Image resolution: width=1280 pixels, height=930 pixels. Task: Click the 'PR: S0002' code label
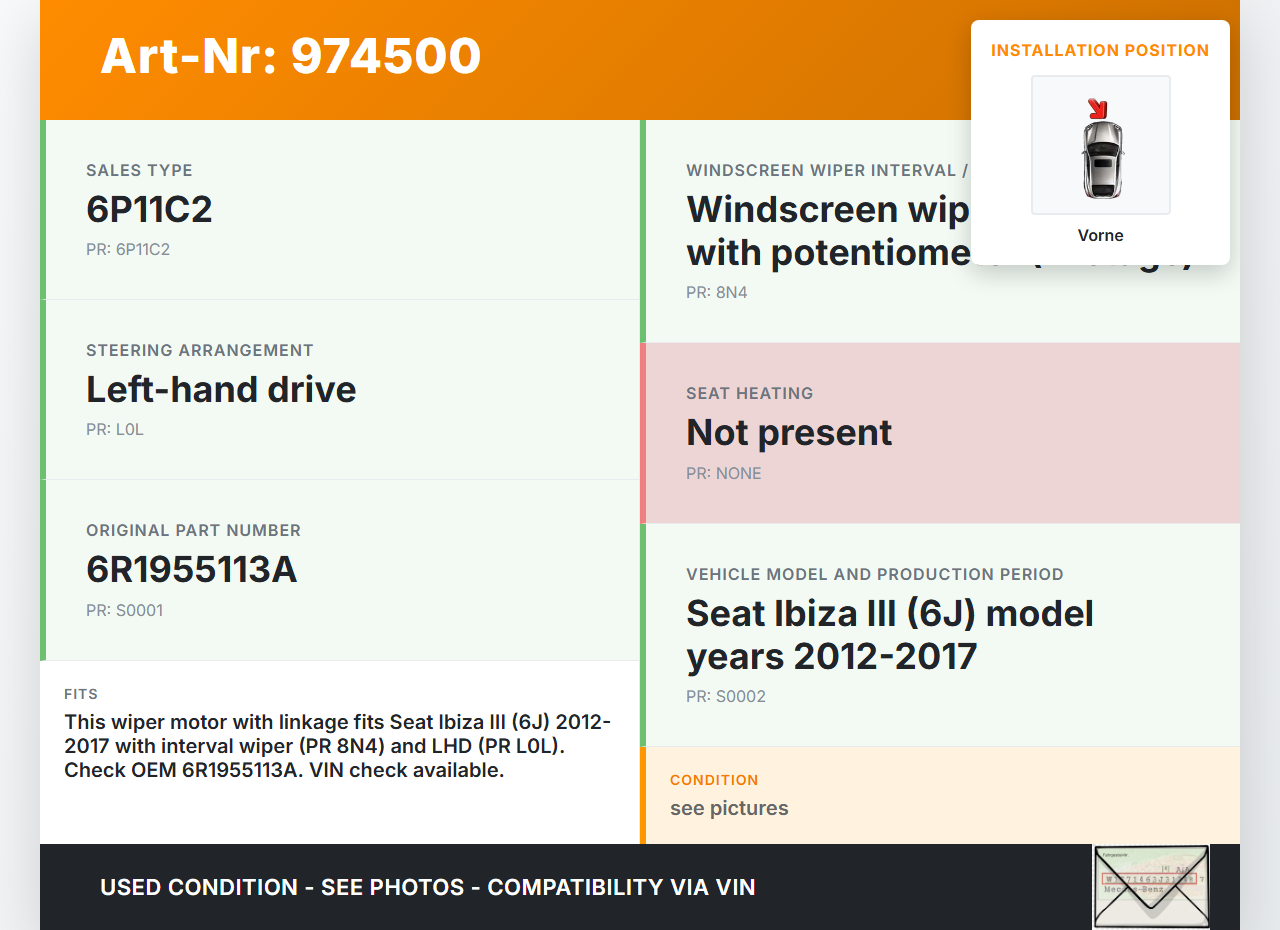tap(725, 696)
